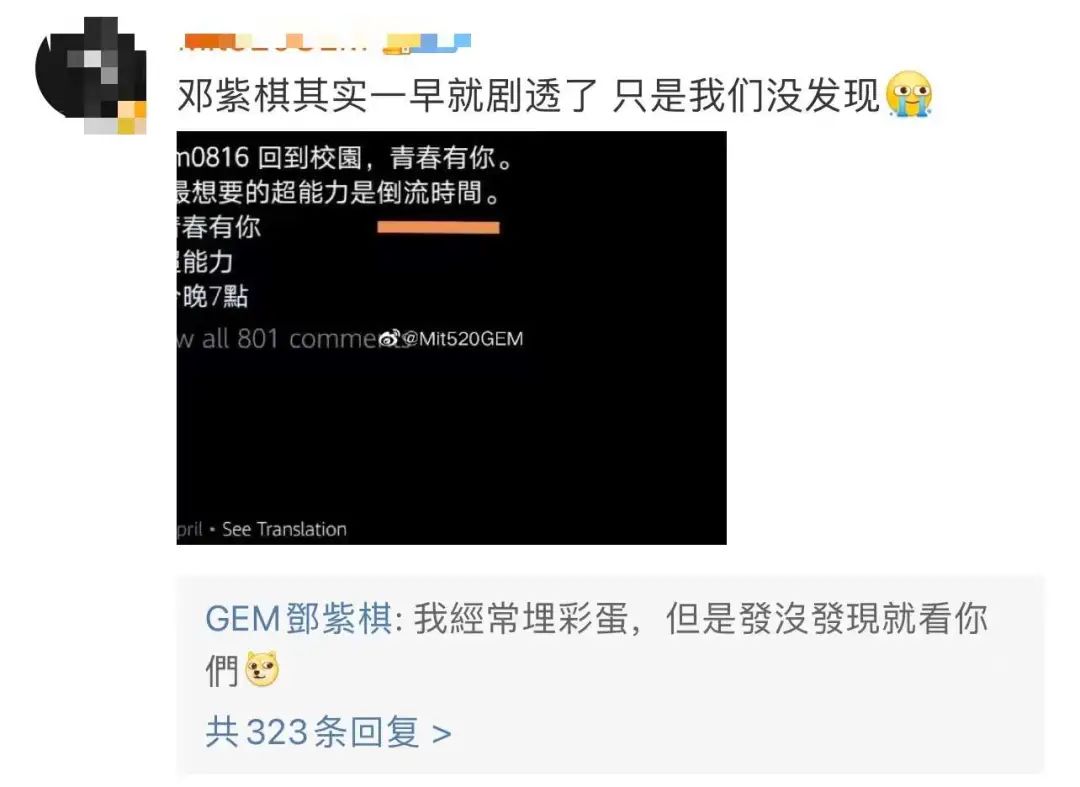
Task: Click the line 回到校園，青春有你
Action: [386, 158]
